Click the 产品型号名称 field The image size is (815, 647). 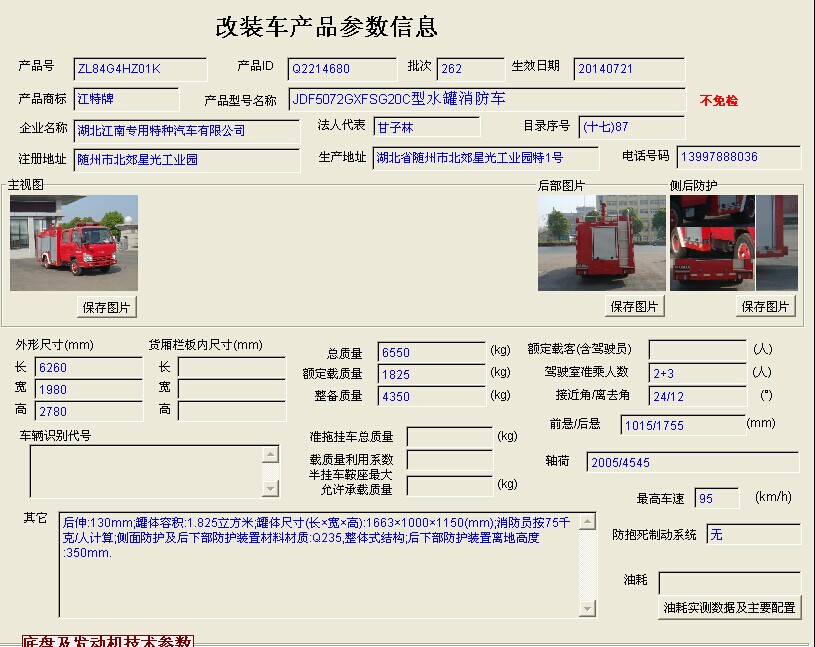click(486, 99)
